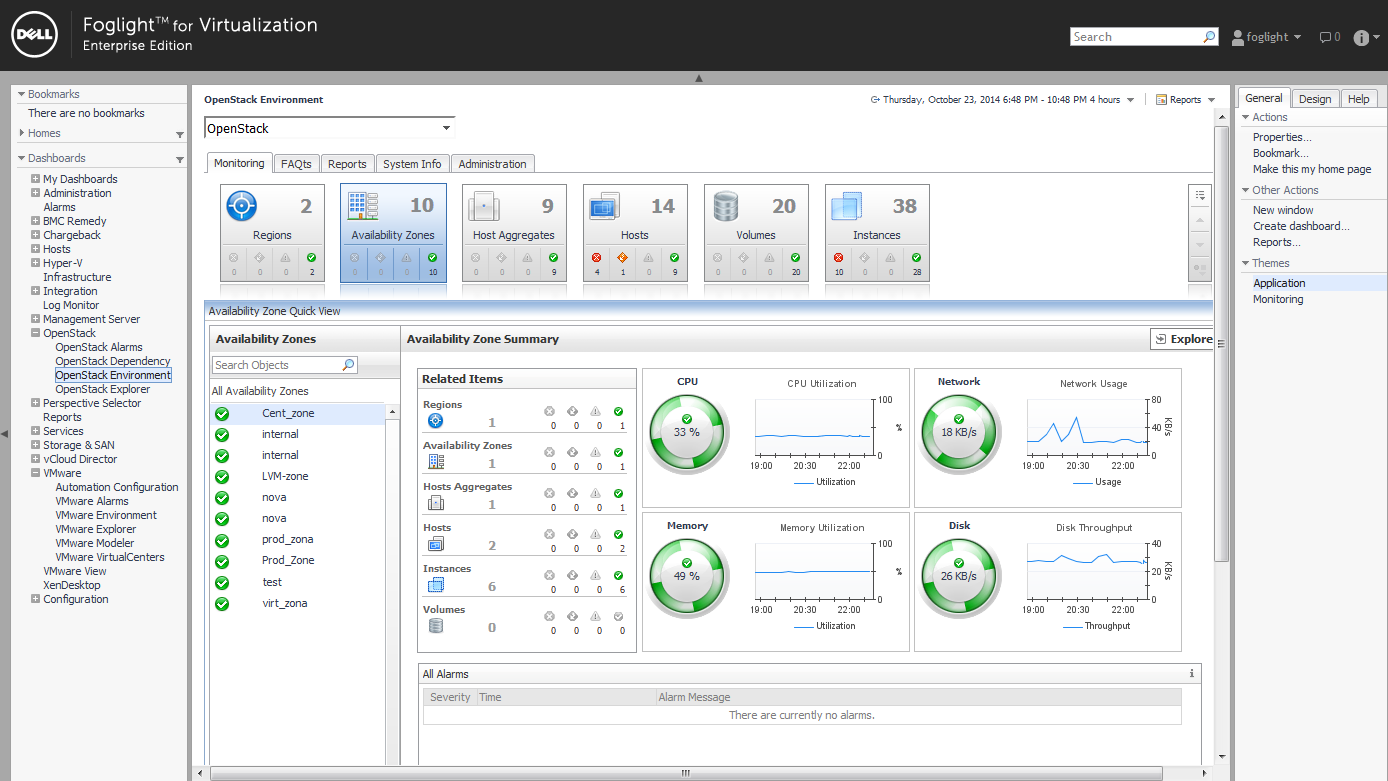
Task: Switch to the FAQts tab
Action: 296,164
